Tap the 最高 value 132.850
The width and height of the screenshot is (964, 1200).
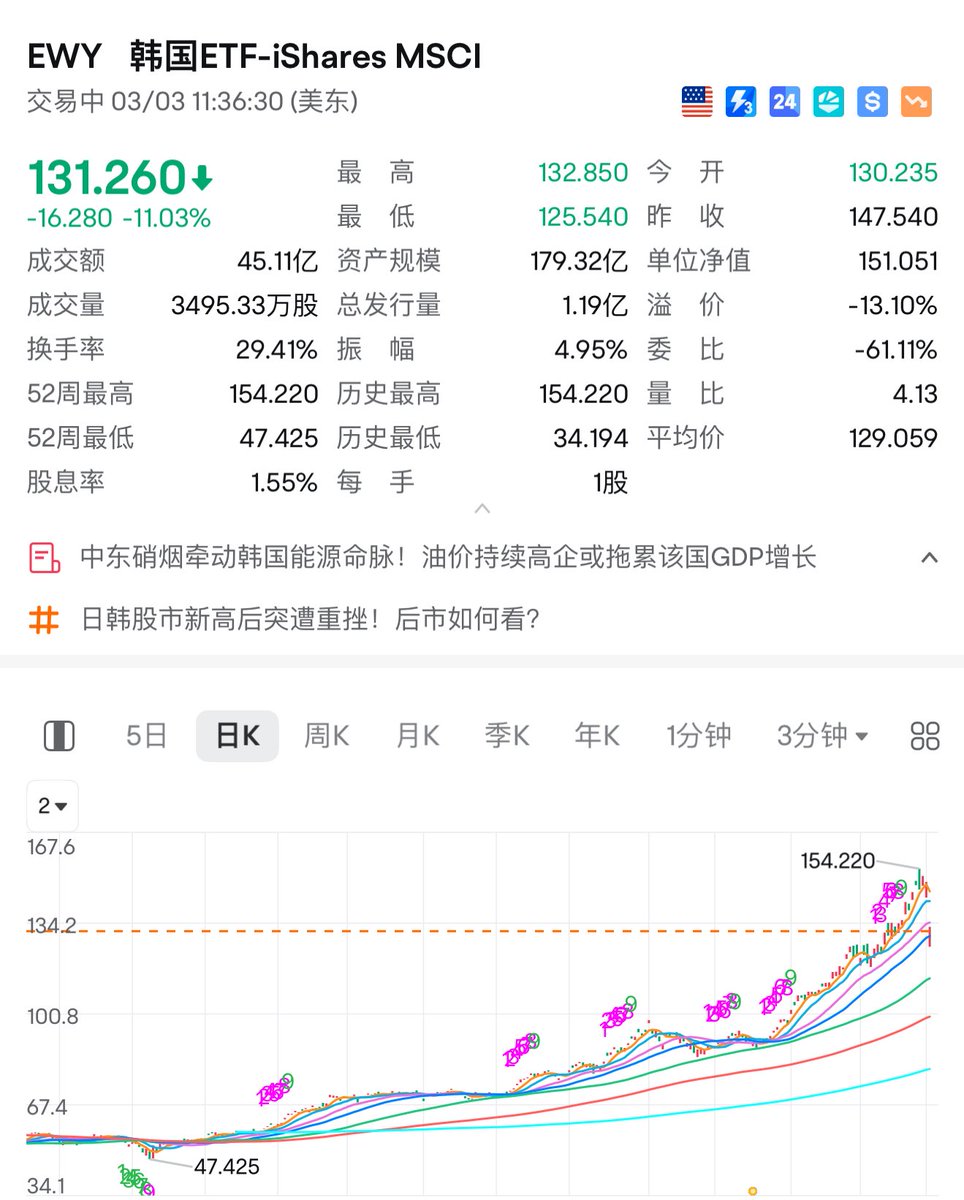click(583, 173)
